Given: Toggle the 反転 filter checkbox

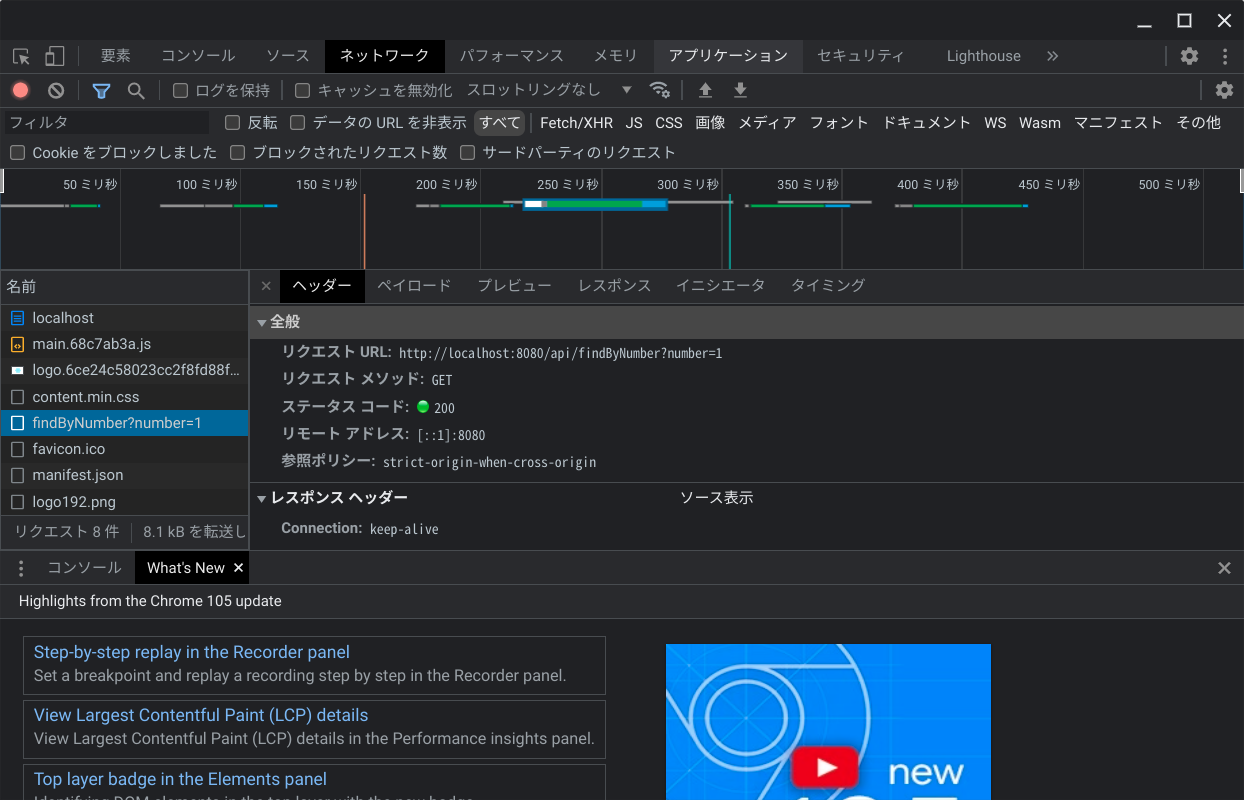Looking at the screenshot, I should click(x=233, y=122).
